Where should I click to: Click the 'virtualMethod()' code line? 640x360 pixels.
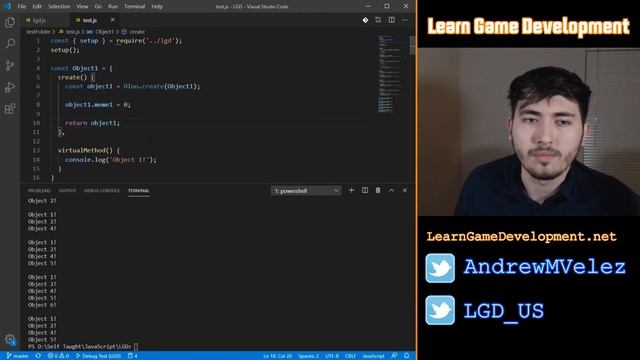[89, 150]
